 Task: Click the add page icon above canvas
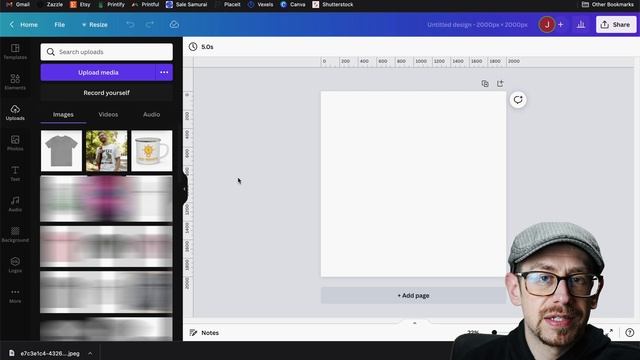(x=500, y=84)
